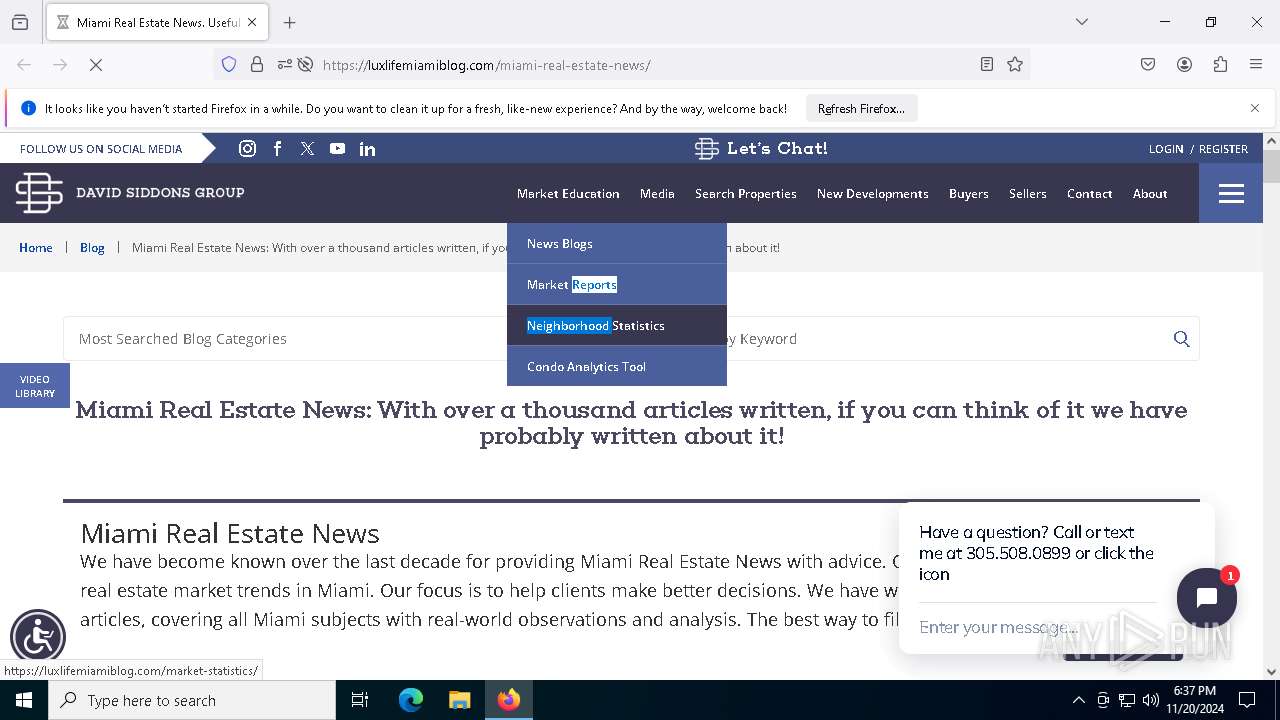The image size is (1280, 720).
Task: Open the Firefox account icon
Action: tap(1184, 65)
